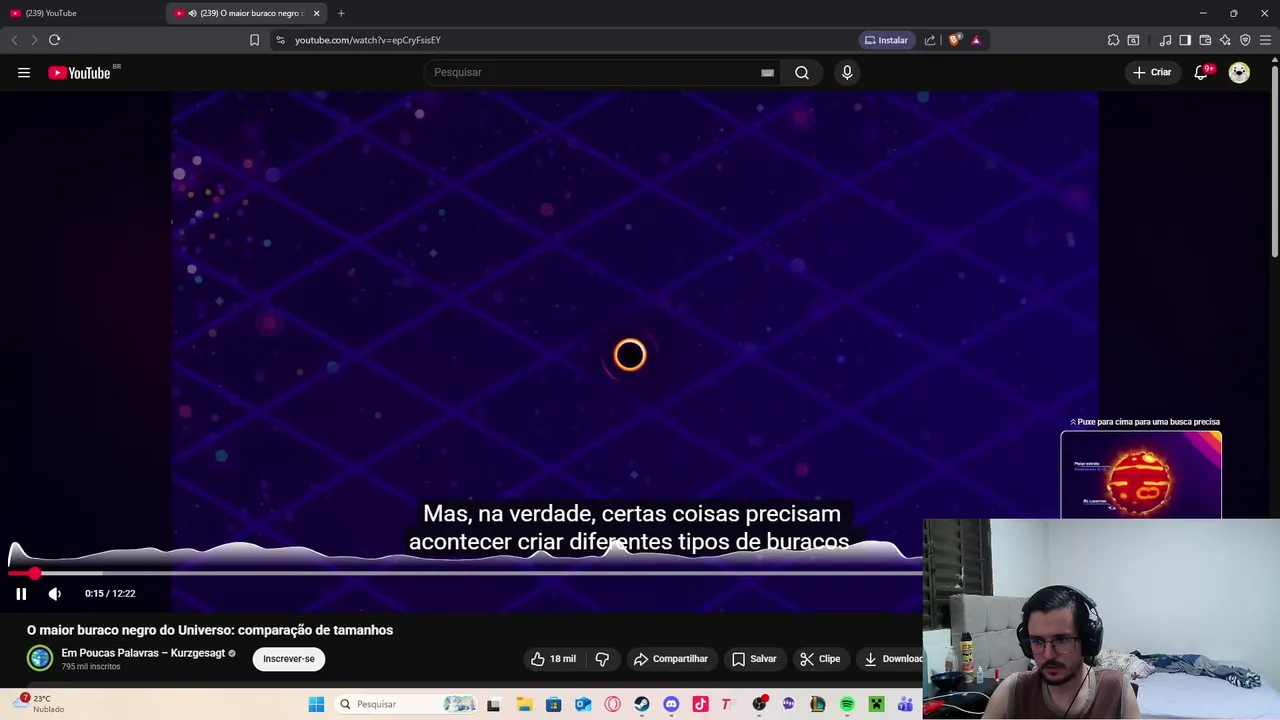Screen dimensions: 1280x720
Task: Open Outlook from taskbar
Action: click(583, 704)
